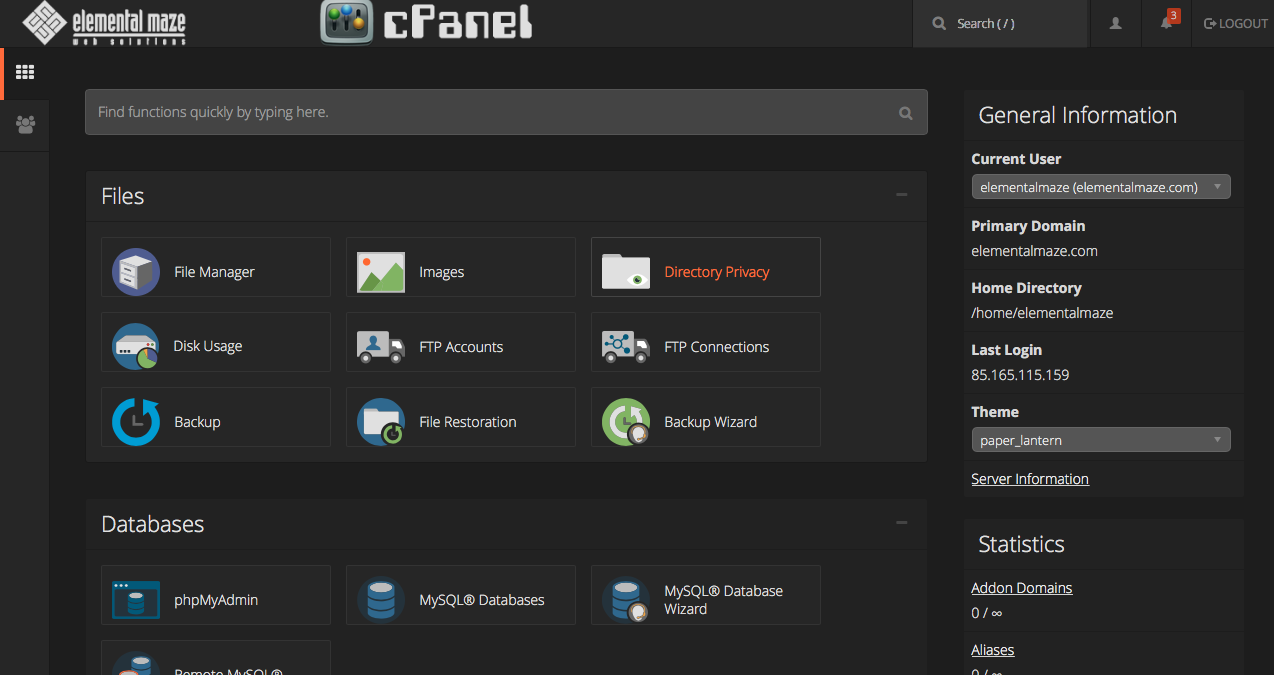Image resolution: width=1274 pixels, height=675 pixels.
Task: Collapse the Files section
Action: coord(902,195)
